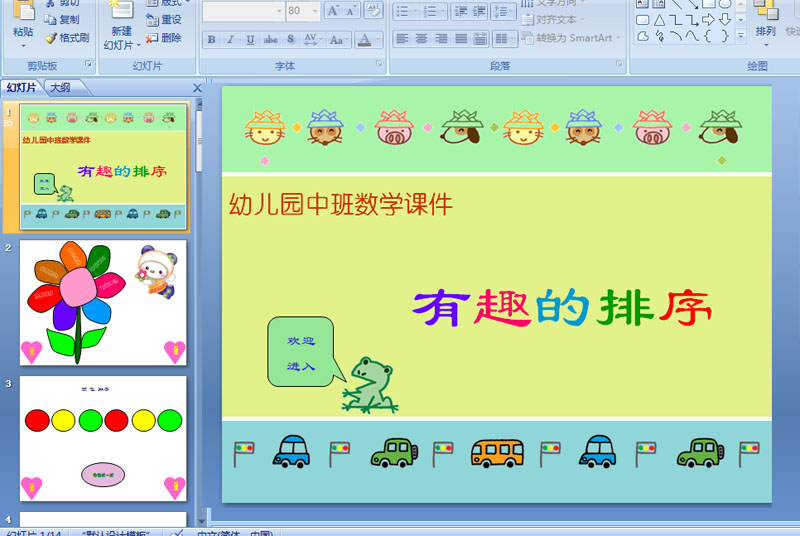Toggle Bold formatting
This screenshot has height=536, width=800.
212,39
